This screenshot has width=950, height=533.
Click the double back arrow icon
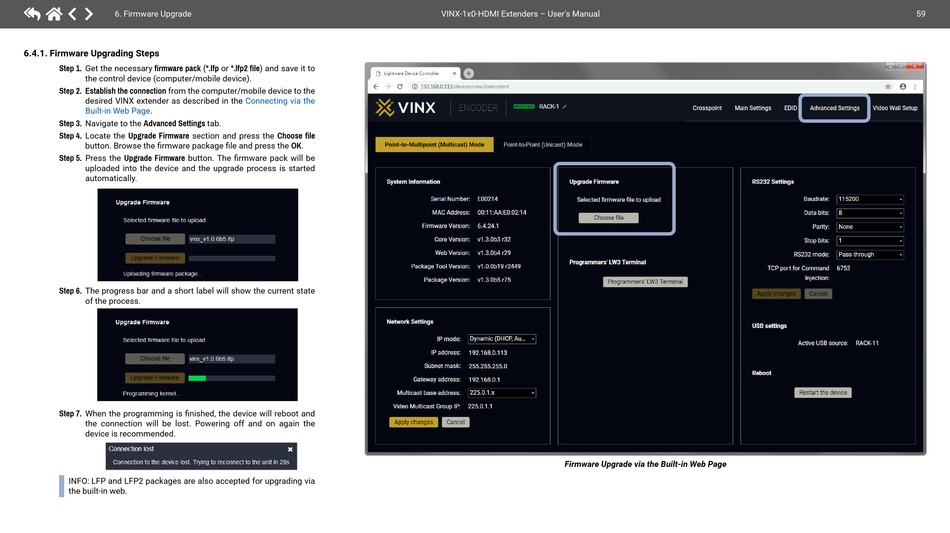click(32, 13)
